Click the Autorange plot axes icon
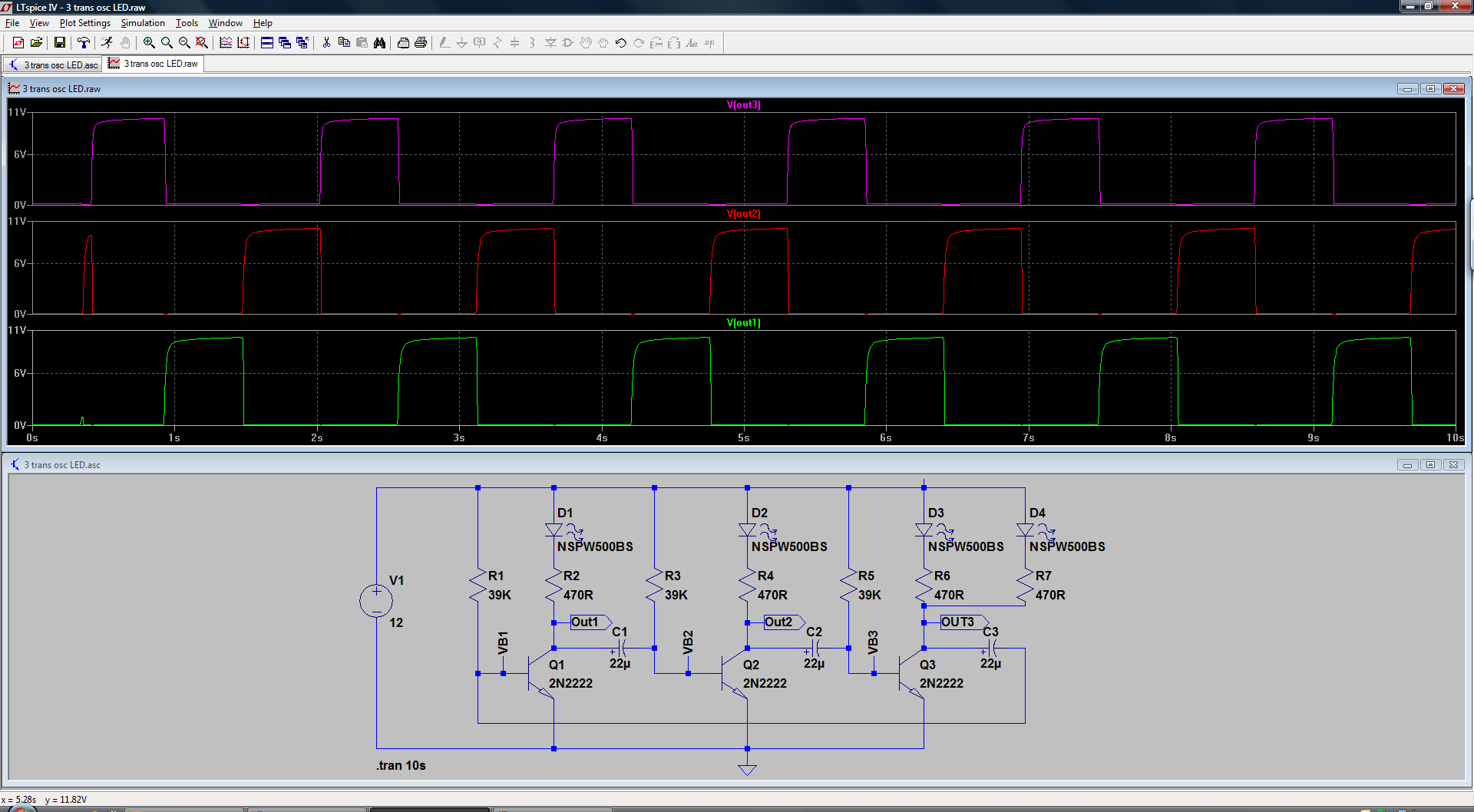The image size is (1474, 812). tap(243, 43)
